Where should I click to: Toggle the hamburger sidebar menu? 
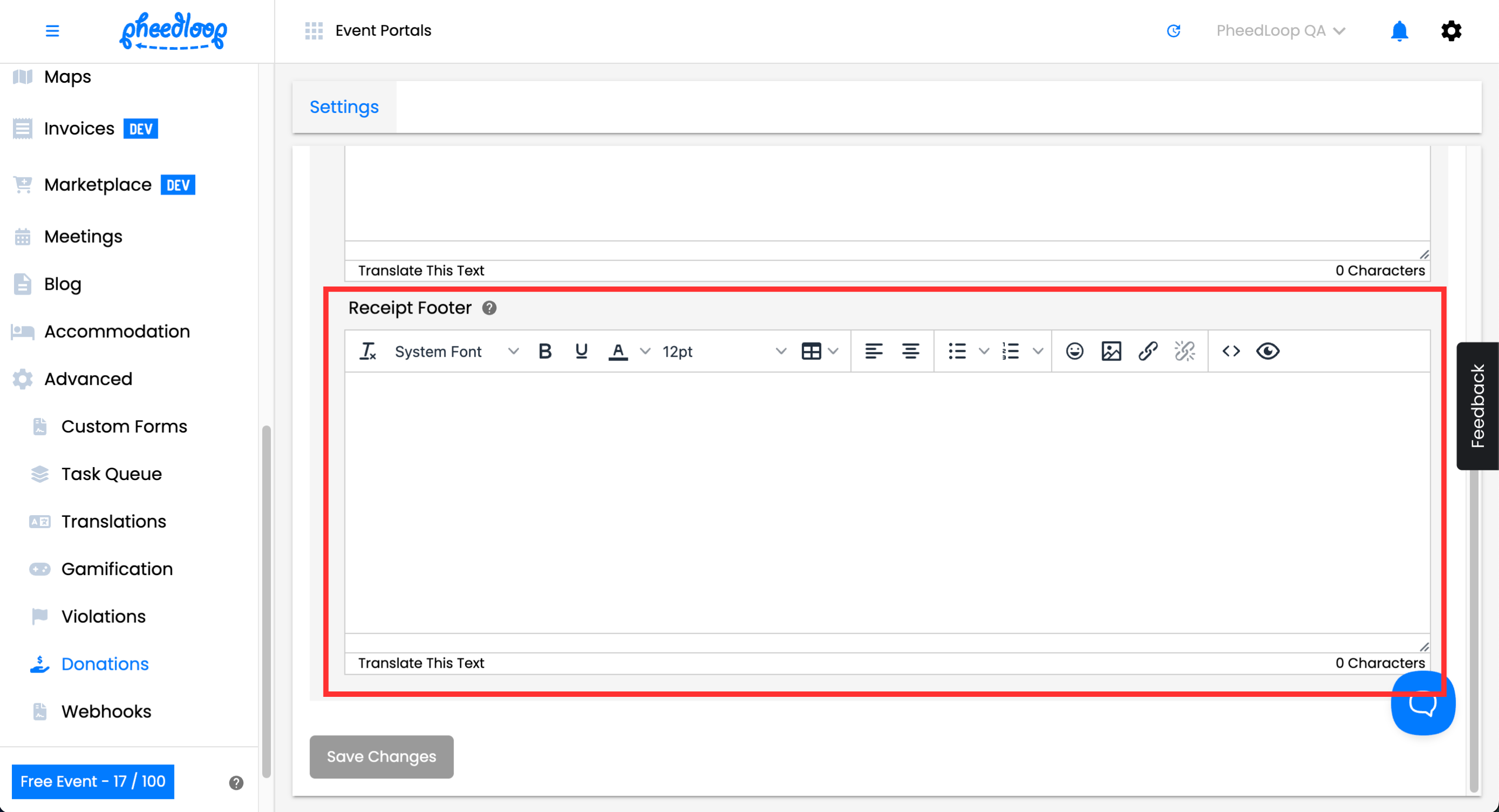pos(52,31)
